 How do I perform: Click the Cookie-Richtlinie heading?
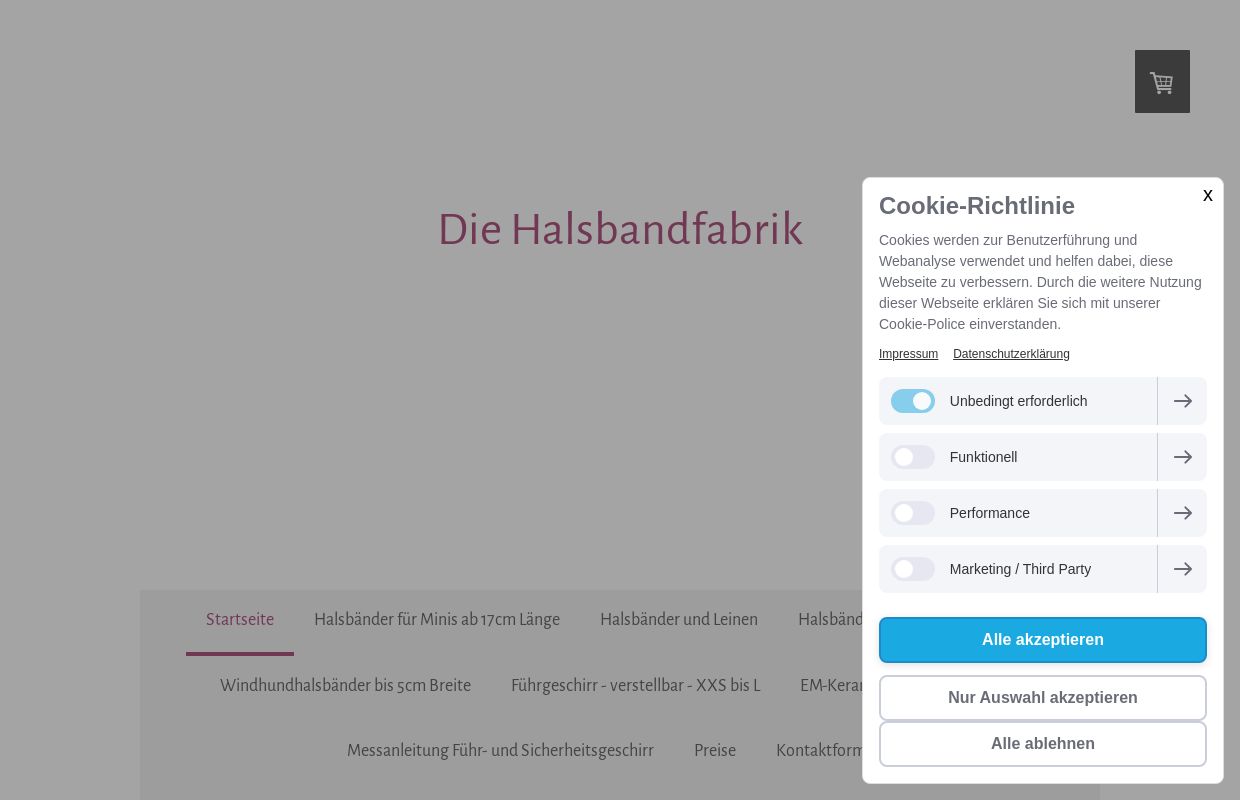pos(977,206)
